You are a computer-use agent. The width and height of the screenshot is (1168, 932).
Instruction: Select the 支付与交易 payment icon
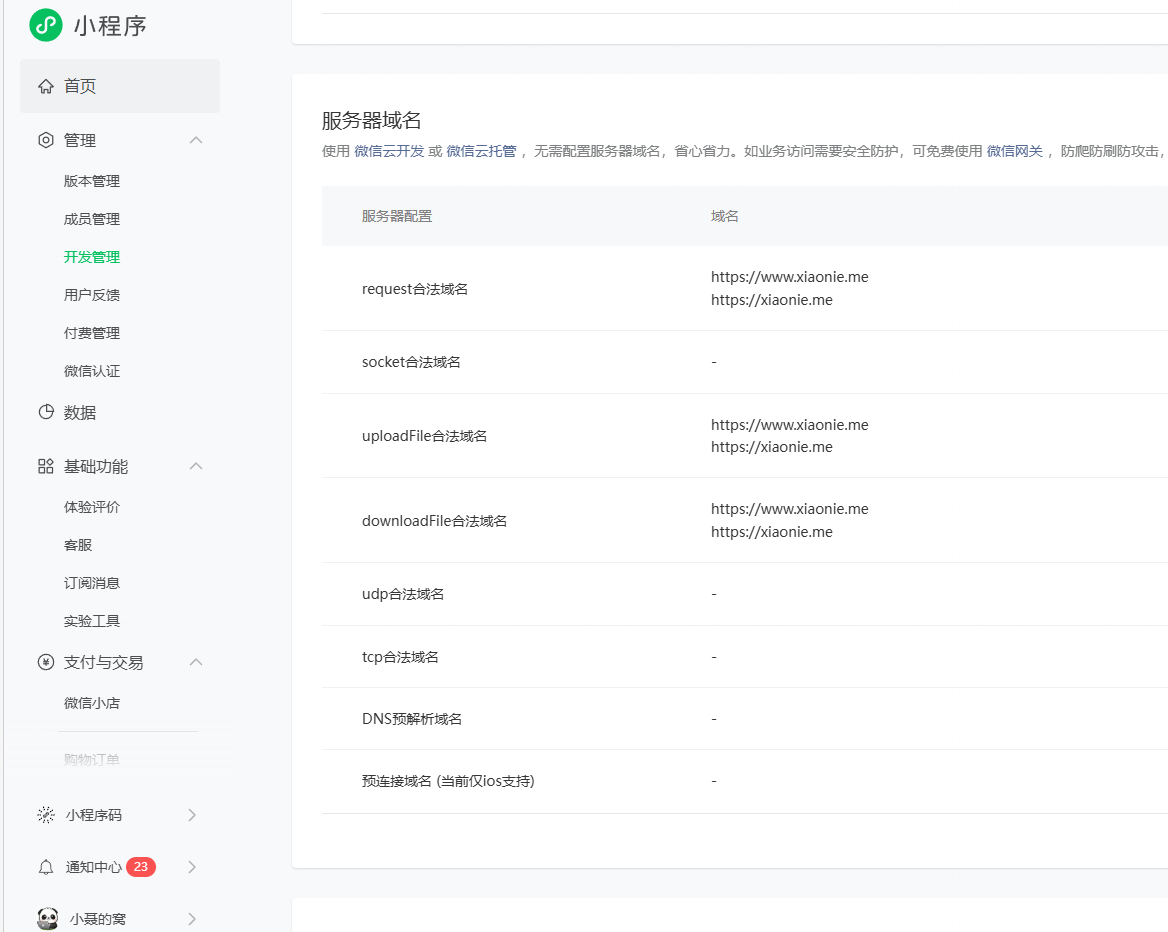[x=45, y=662]
